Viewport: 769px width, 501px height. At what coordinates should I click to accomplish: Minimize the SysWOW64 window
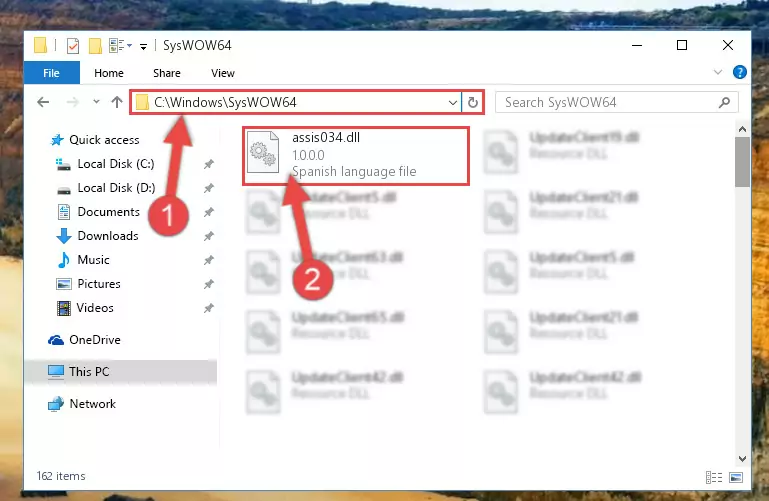637,45
